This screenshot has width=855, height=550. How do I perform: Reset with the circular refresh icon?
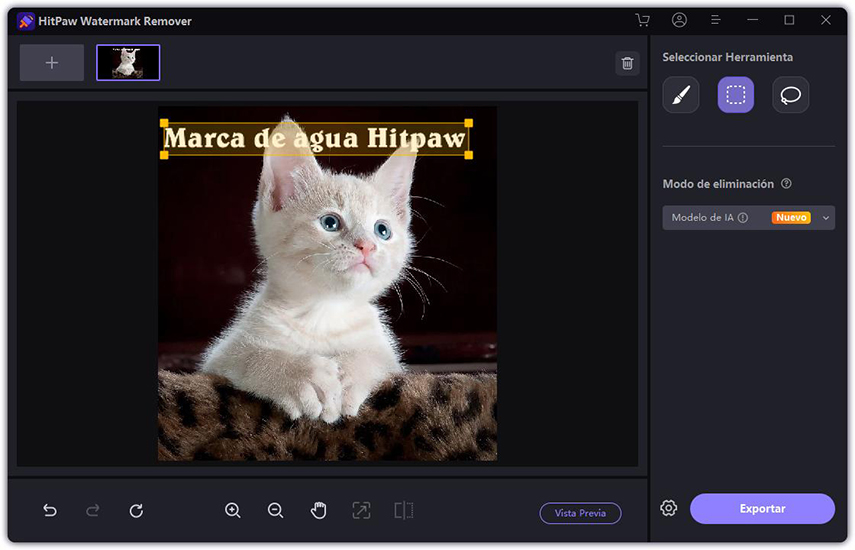click(136, 510)
